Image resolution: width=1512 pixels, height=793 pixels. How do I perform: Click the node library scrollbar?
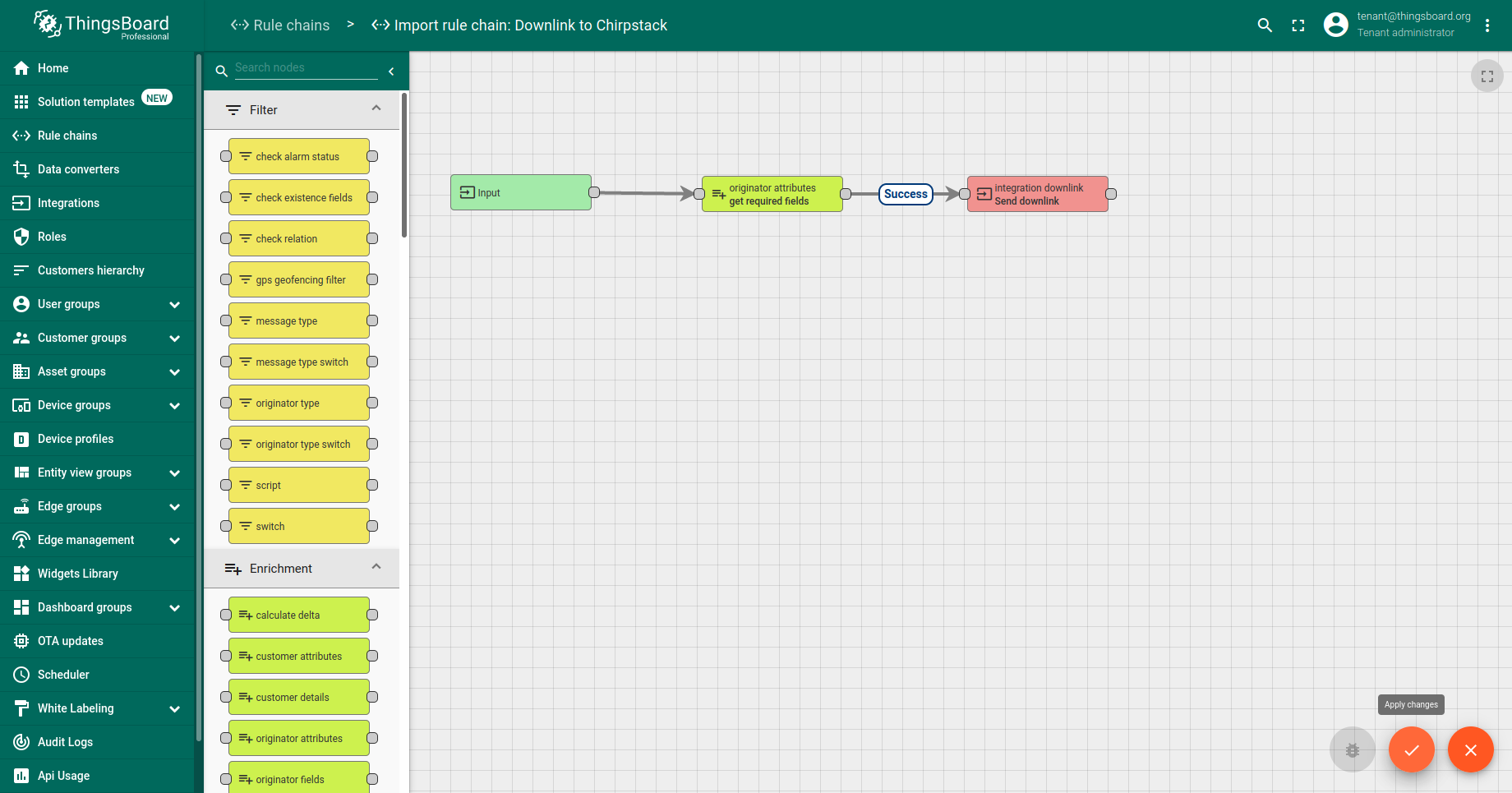[x=404, y=164]
